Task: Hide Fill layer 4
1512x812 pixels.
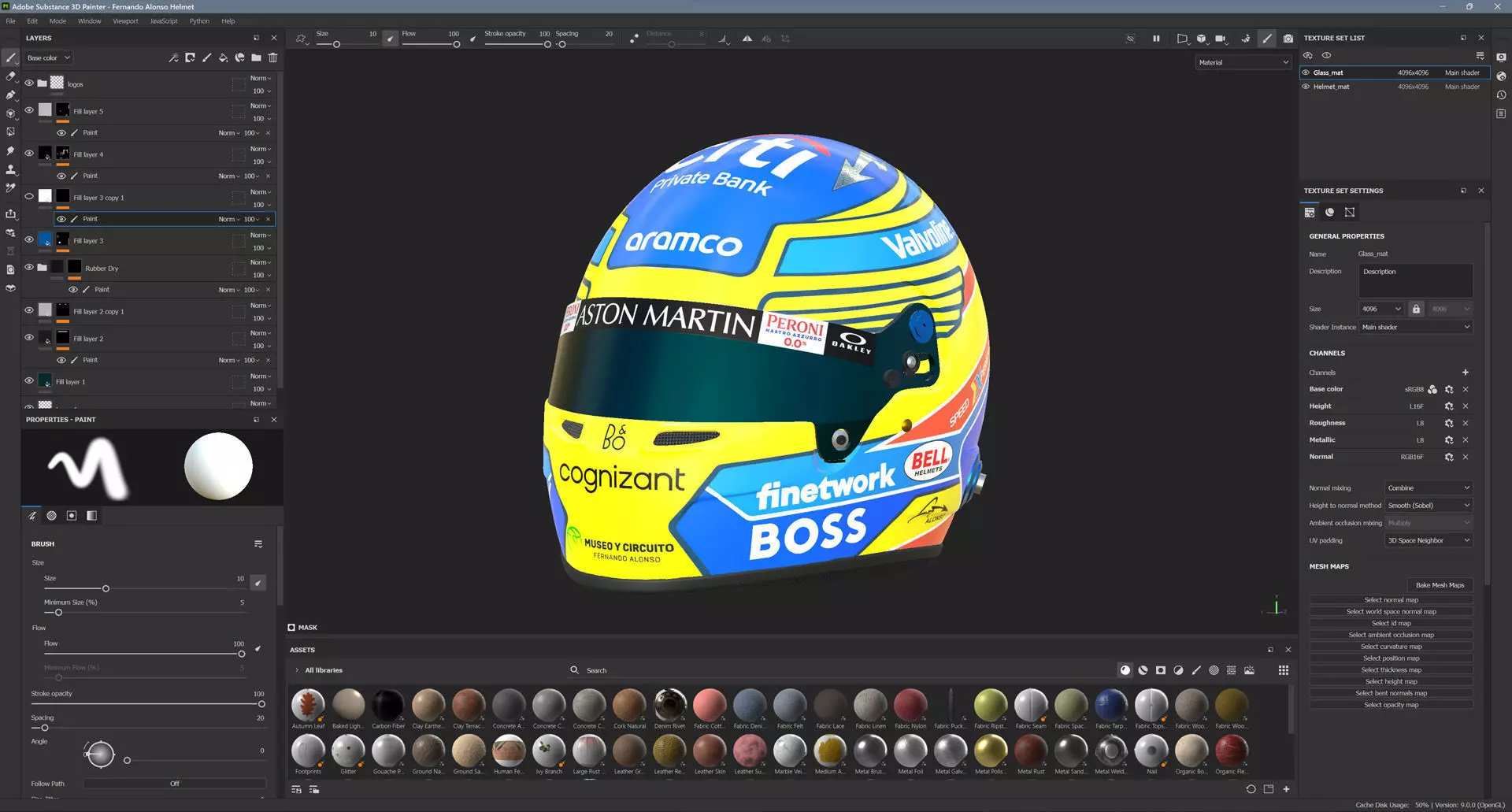Action: [29, 154]
